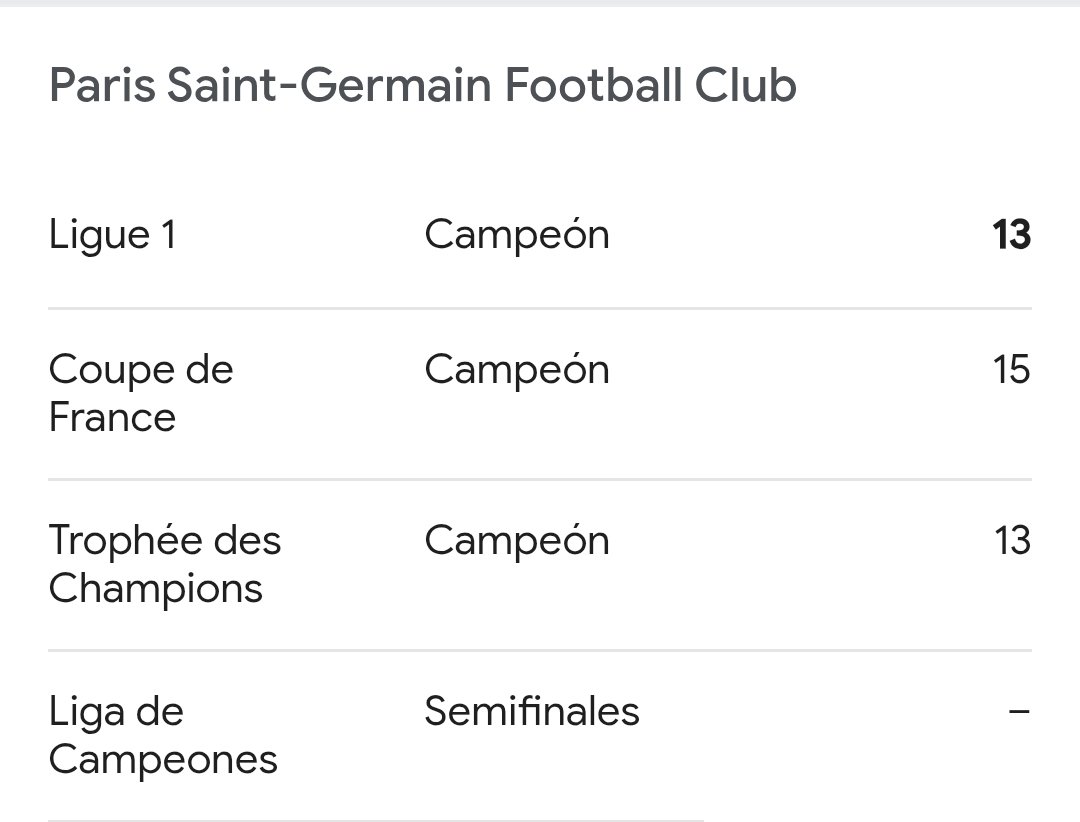The height and width of the screenshot is (822, 1080).
Task: Select the 15 titles count
Action: pyautogui.click(x=1011, y=369)
